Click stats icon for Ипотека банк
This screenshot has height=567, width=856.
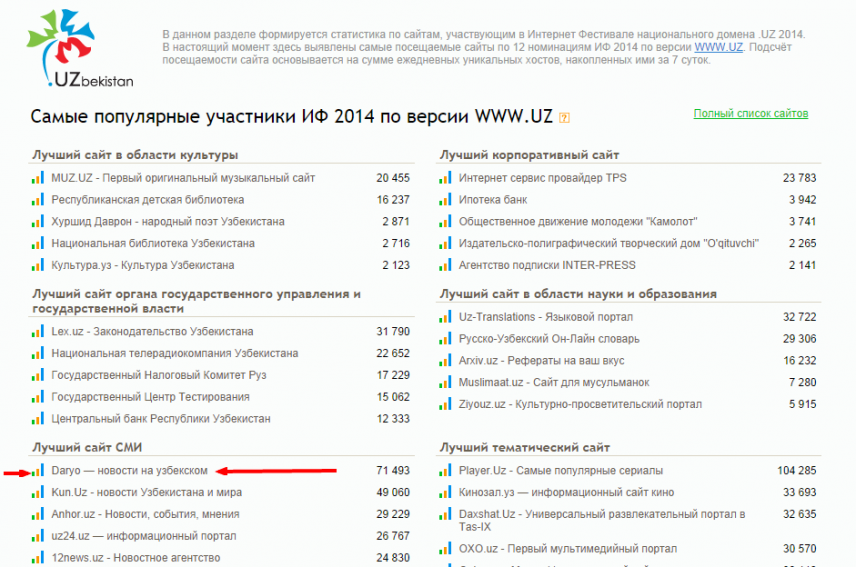tap(445, 200)
